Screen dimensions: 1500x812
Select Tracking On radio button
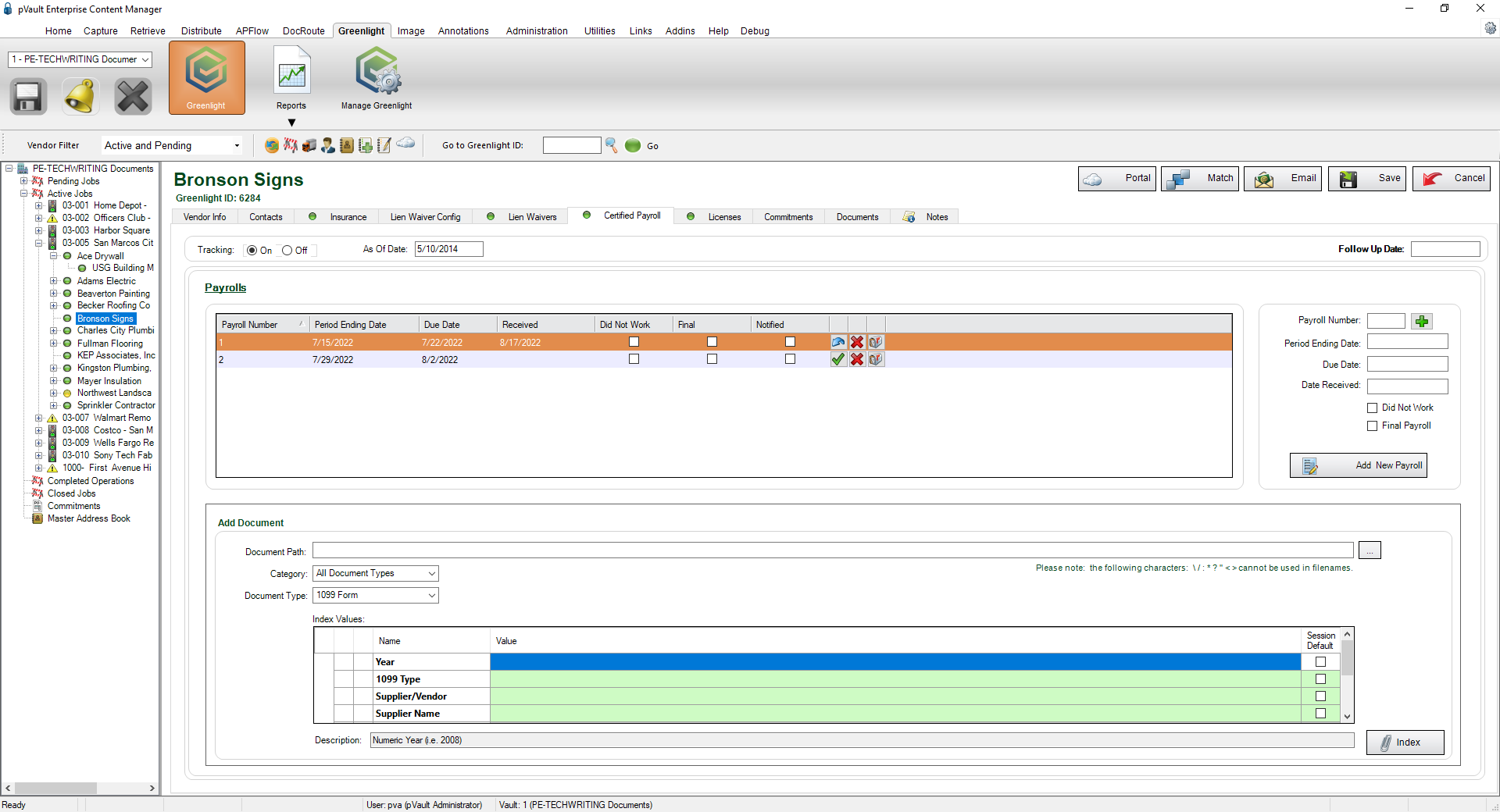[252, 251]
